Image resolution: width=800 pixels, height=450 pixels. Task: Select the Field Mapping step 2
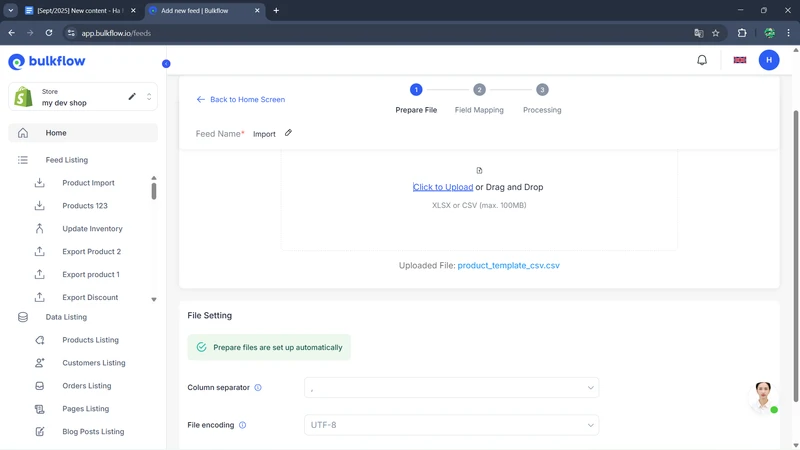coord(479,90)
